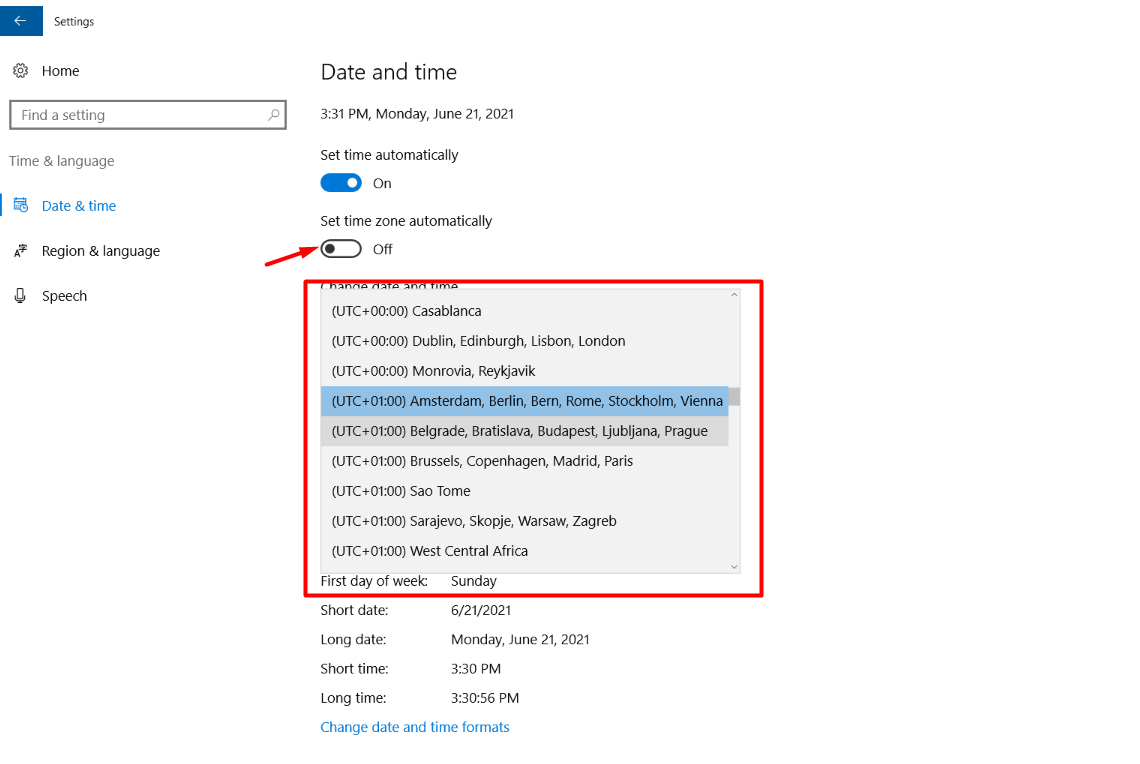The height and width of the screenshot is (764, 1140).
Task: Go to Settings Home
Action: [x=60, y=71]
